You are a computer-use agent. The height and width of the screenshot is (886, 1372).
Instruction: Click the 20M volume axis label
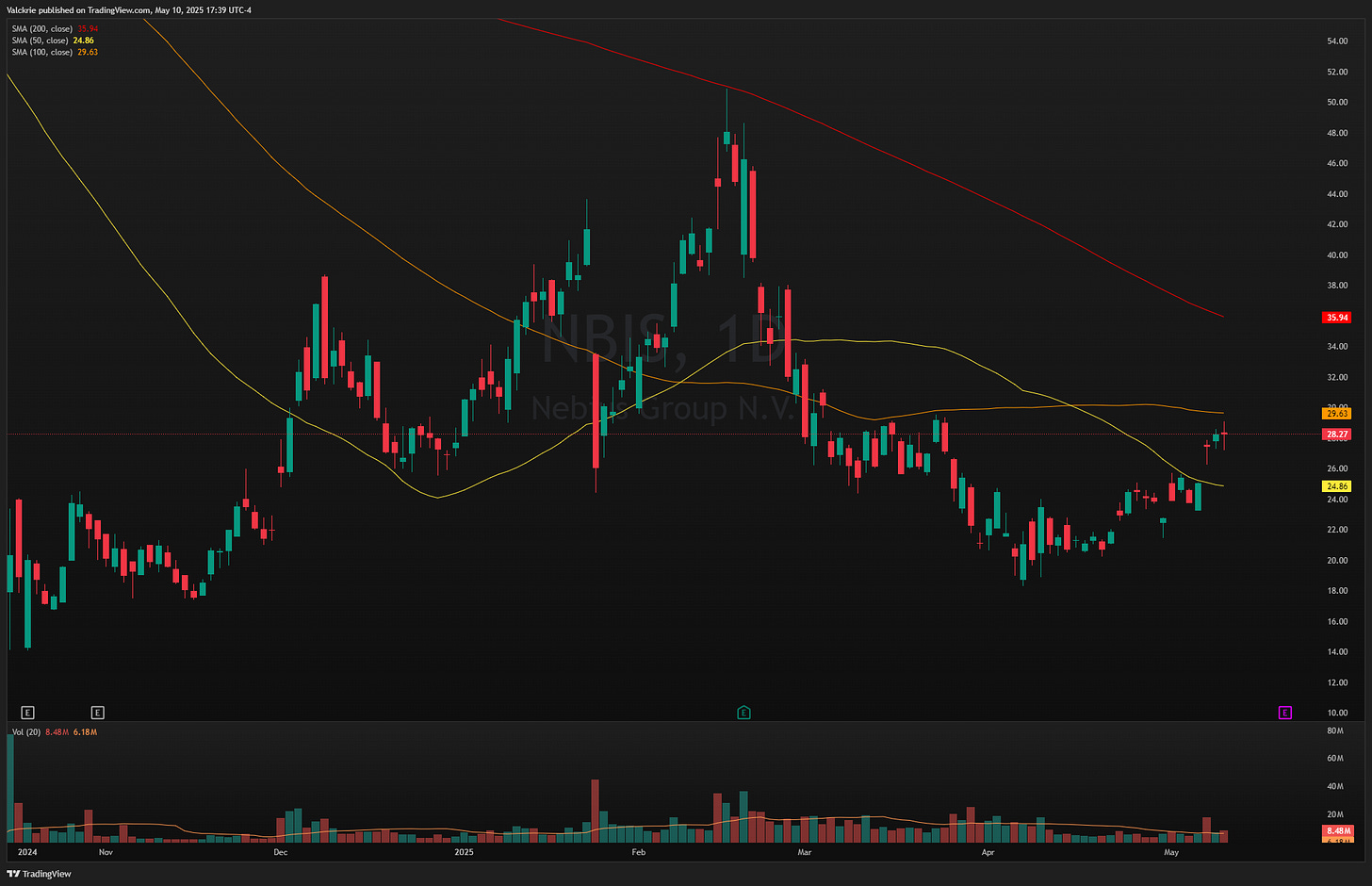1335,814
